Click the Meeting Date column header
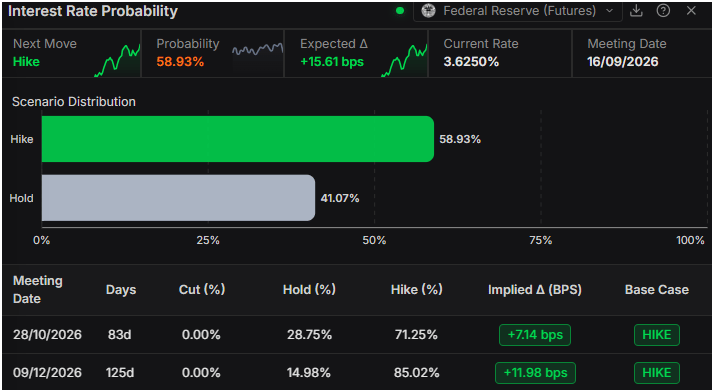The image size is (714, 392). coord(37,290)
